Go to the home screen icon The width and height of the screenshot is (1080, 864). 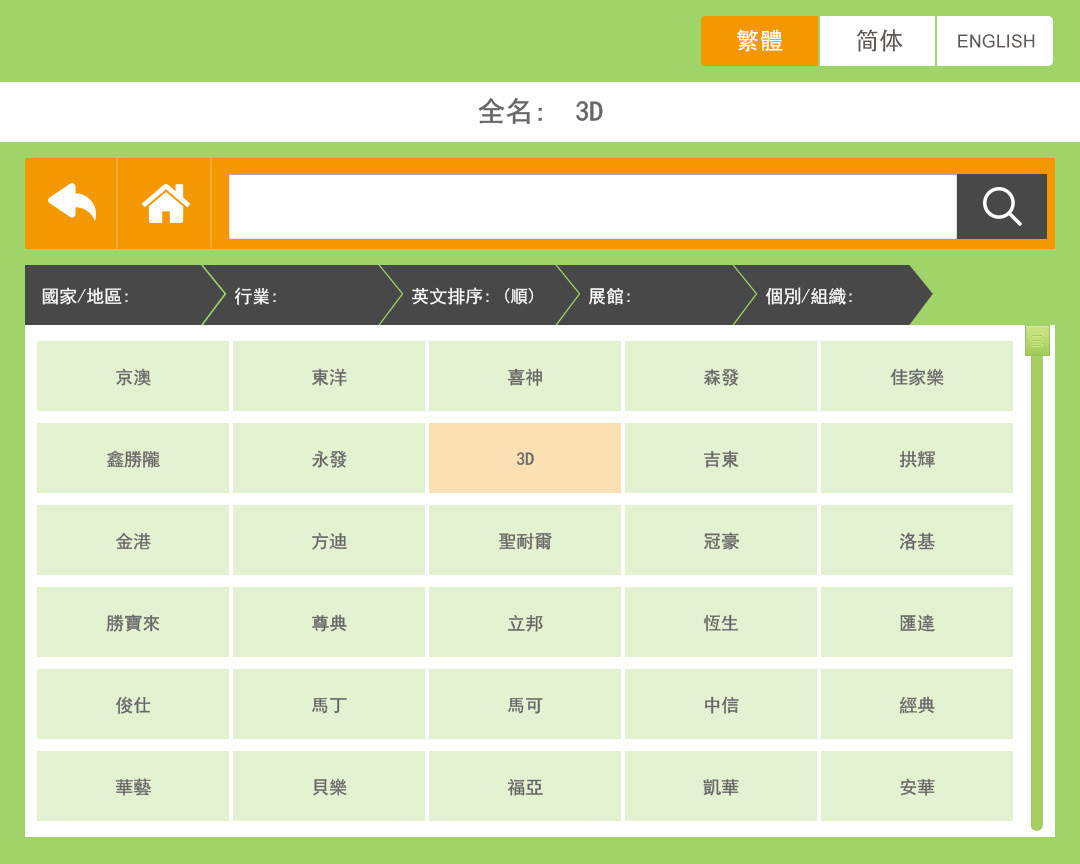pyautogui.click(x=165, y=203)
